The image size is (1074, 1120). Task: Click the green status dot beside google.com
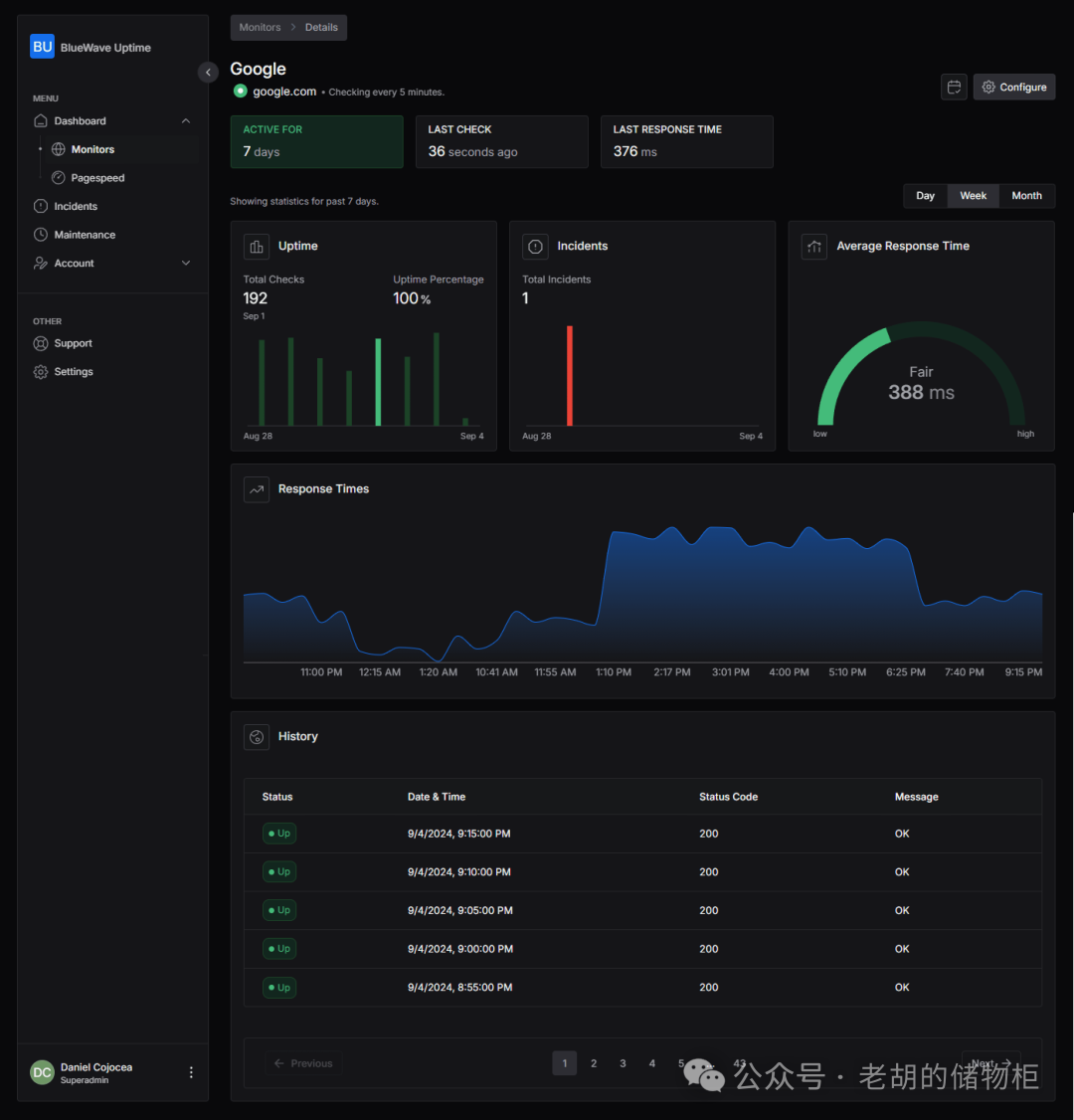(241, 91)
